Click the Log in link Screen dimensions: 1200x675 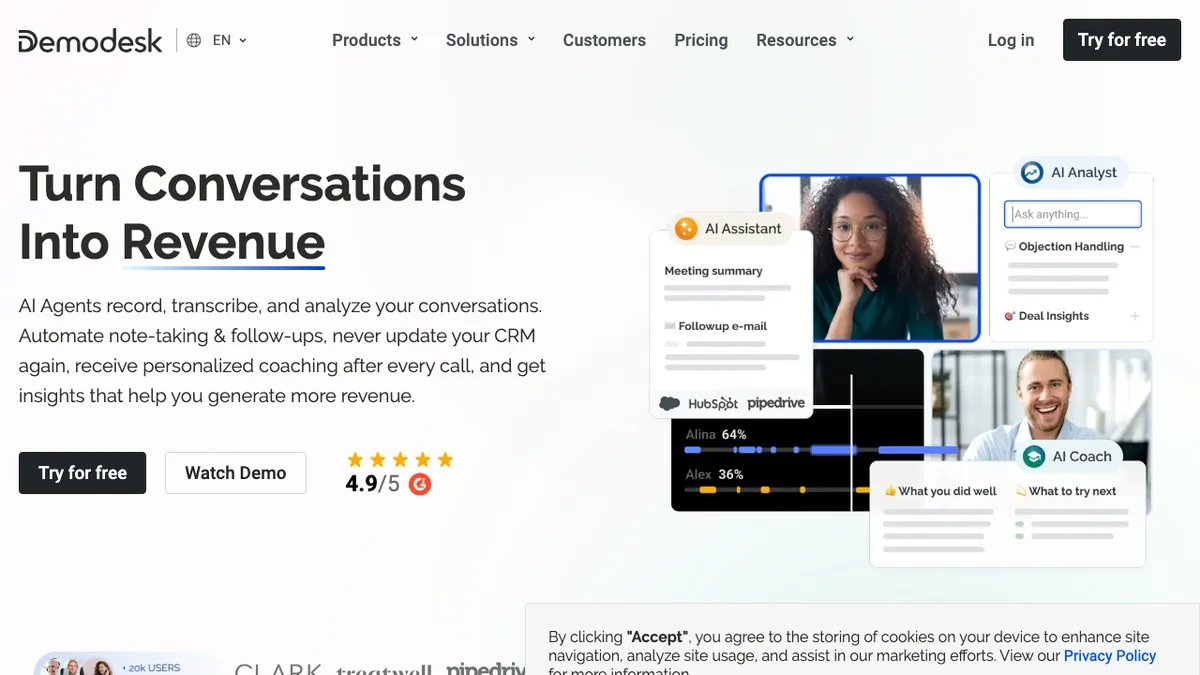point(1011,40)
